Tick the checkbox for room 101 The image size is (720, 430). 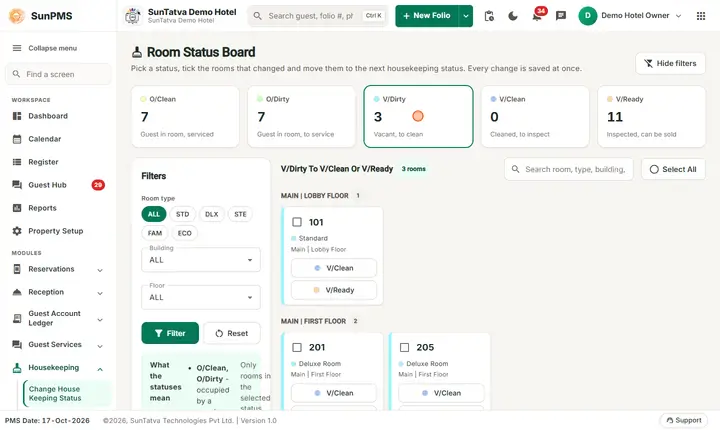[x=297, y=222]
